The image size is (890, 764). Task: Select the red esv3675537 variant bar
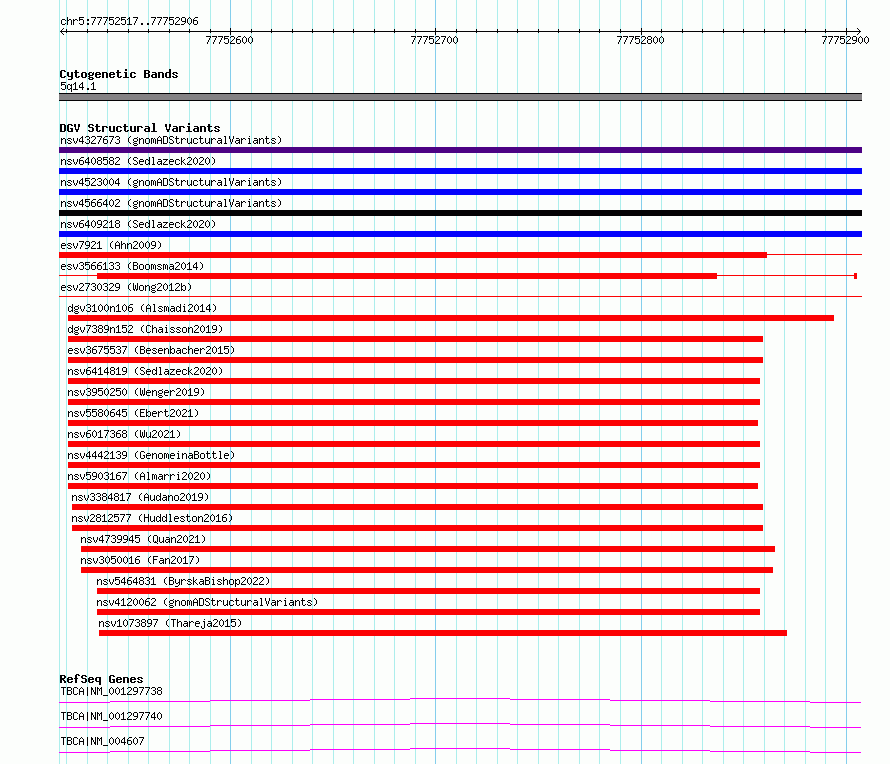[x=415, y=360]
